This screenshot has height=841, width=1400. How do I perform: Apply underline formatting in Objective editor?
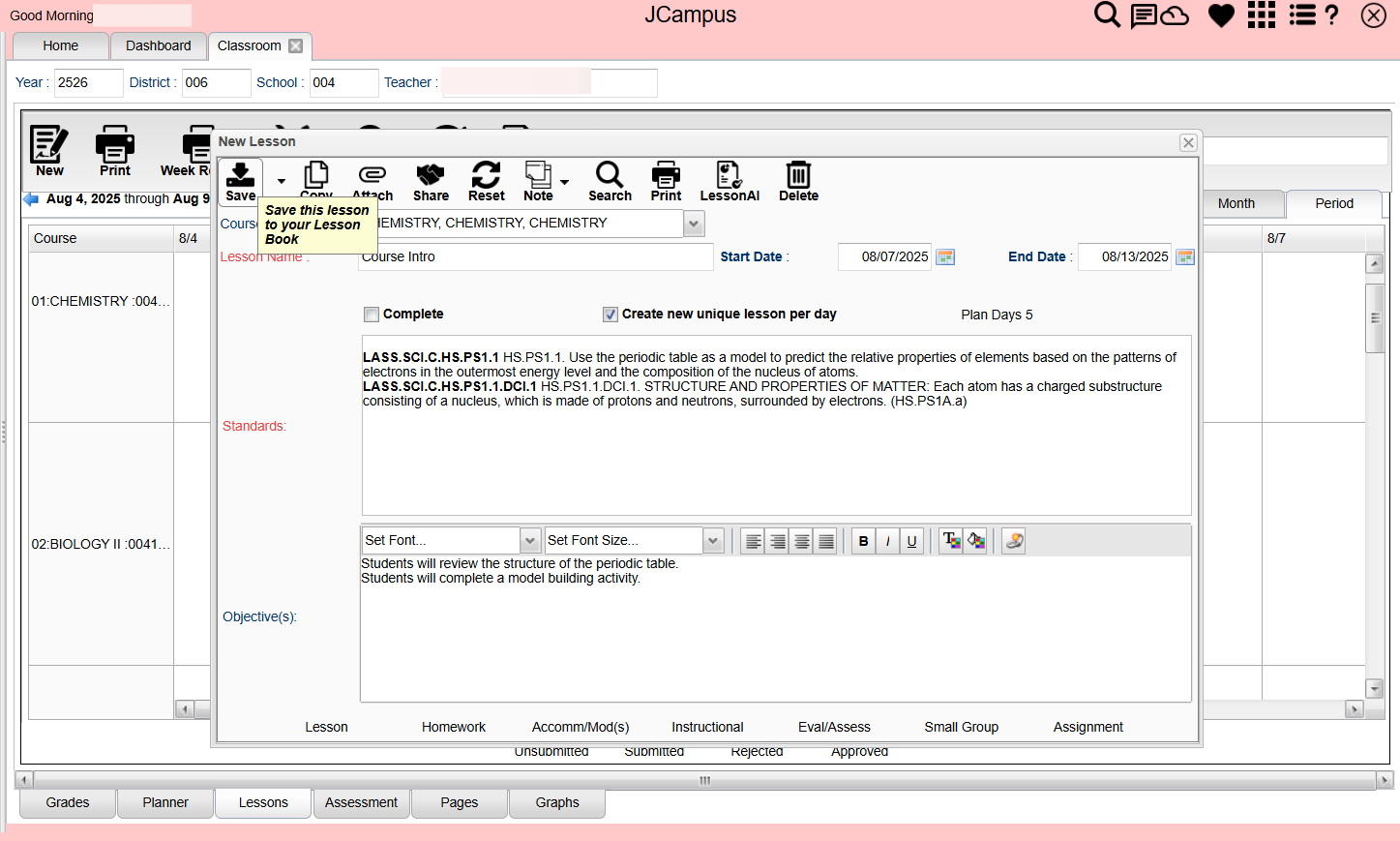click(911, 541)
